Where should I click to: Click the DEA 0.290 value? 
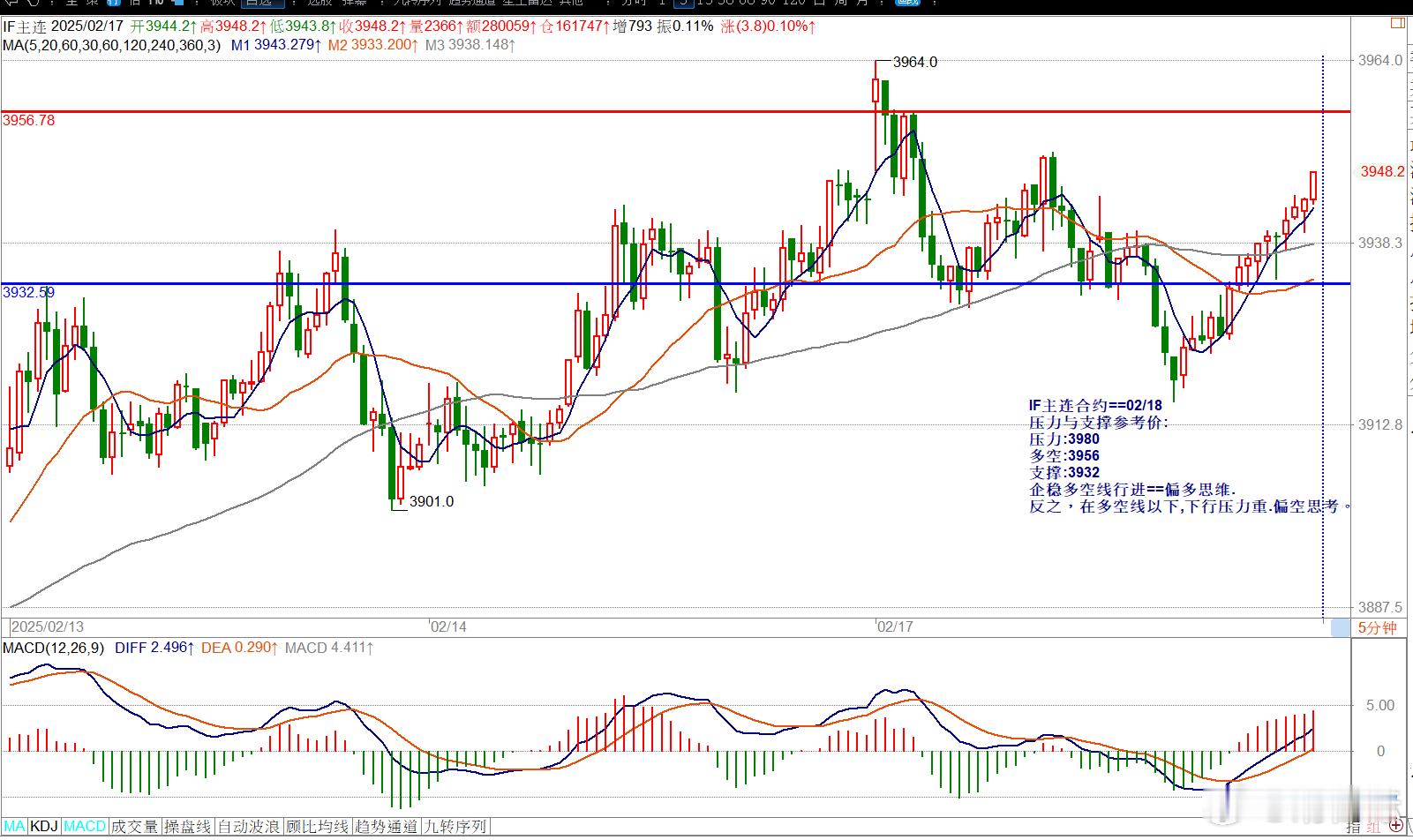239,648
